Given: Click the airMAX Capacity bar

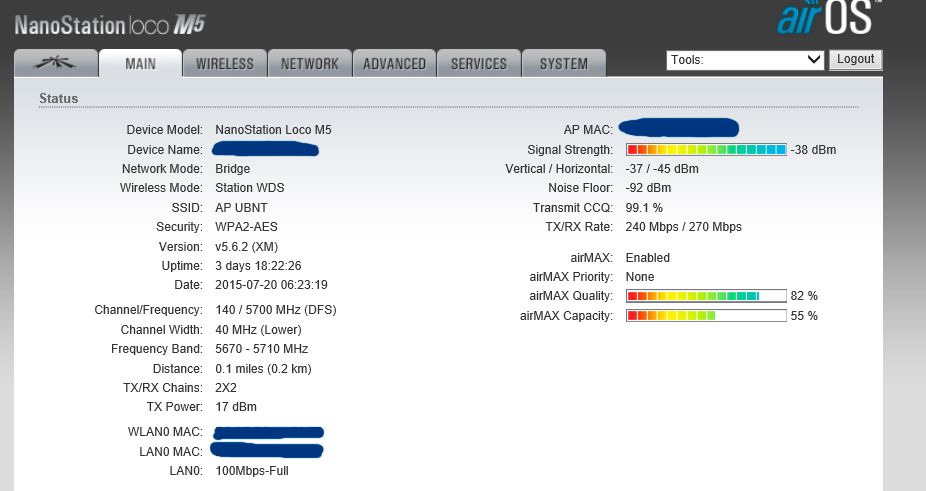Looking at the screenshot, I should [706, 316].
